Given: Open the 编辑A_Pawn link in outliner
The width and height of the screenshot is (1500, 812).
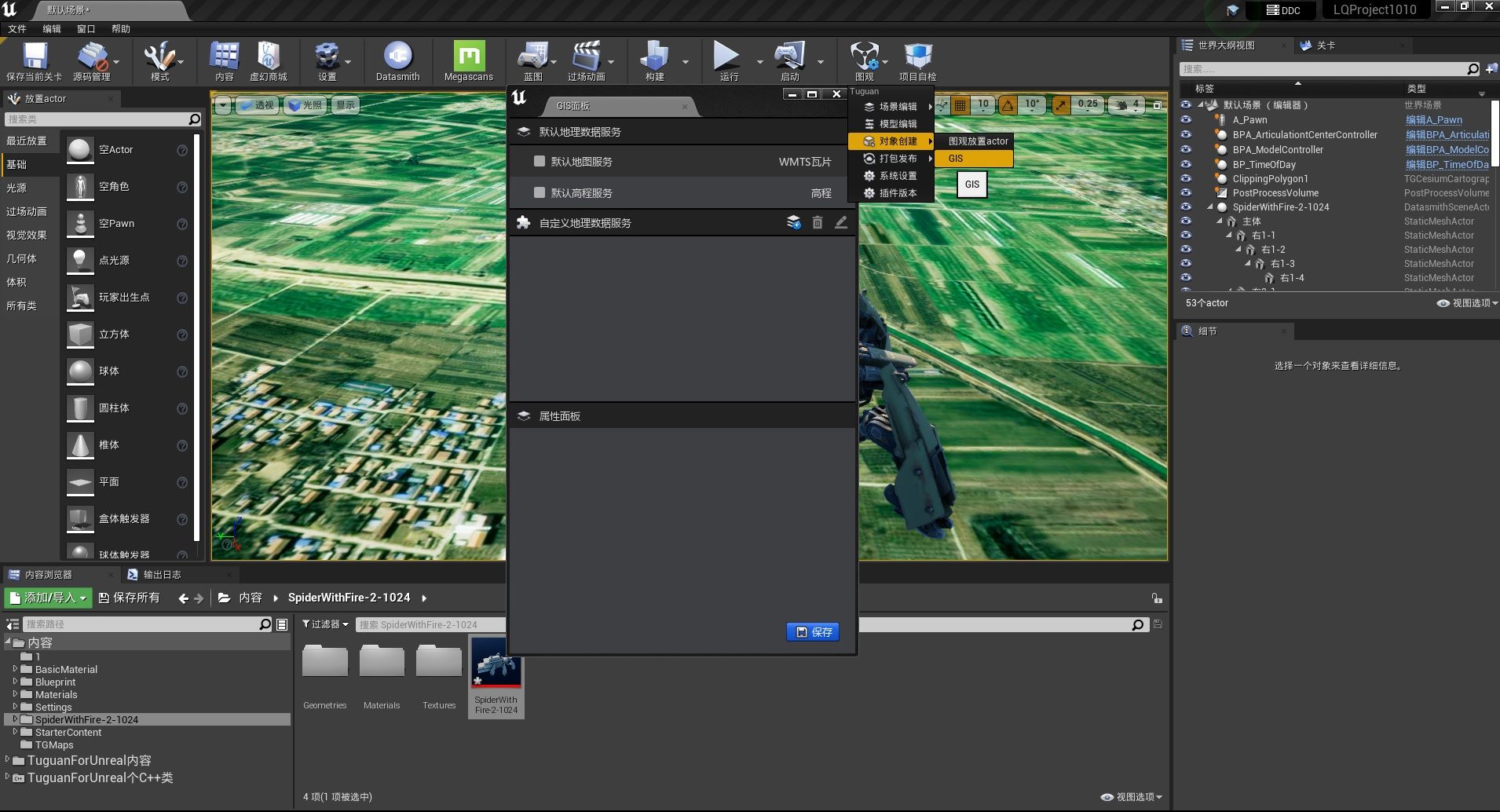Looking at the screenshot, I should click(x=1433, y=120).
